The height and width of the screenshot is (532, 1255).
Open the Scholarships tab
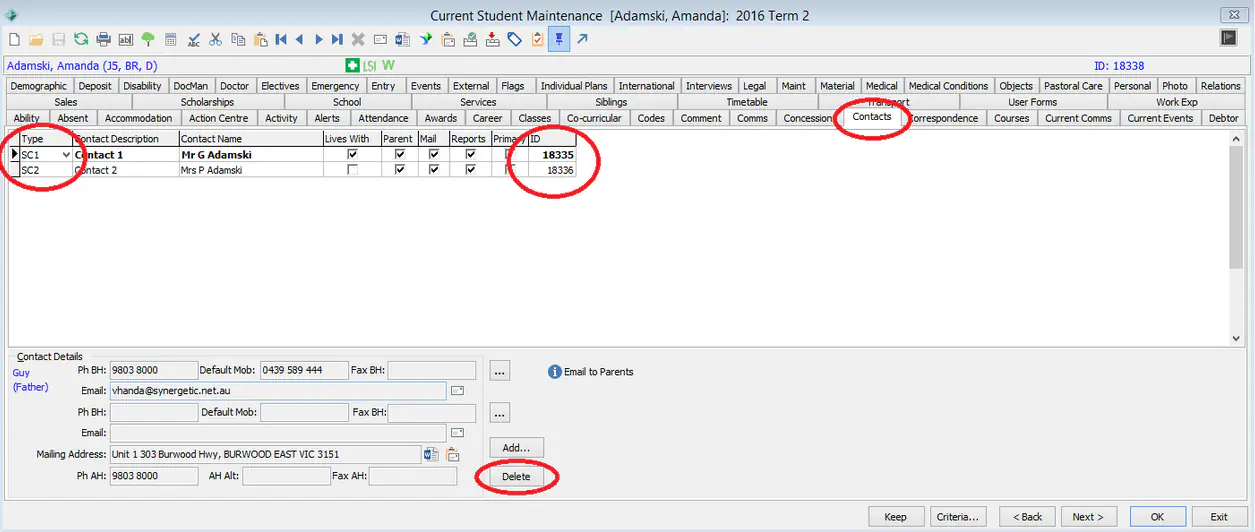click(207, 102)
